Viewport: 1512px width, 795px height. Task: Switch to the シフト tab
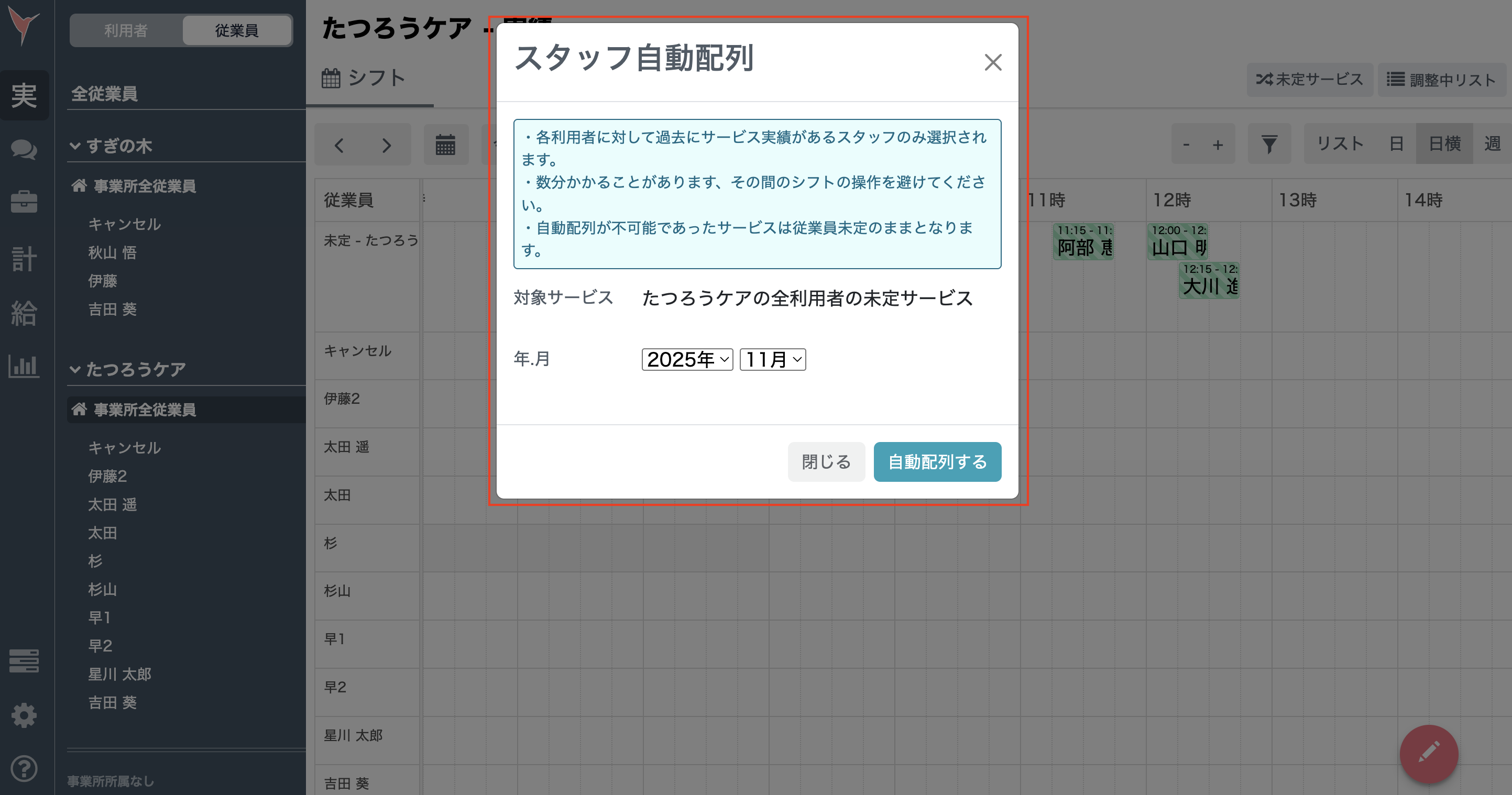[365, 78]
